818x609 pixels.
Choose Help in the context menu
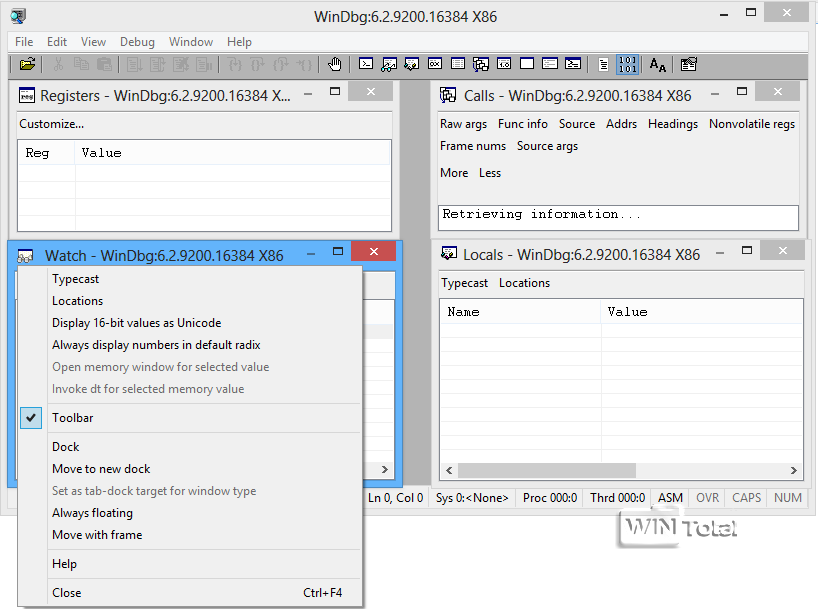189,564
